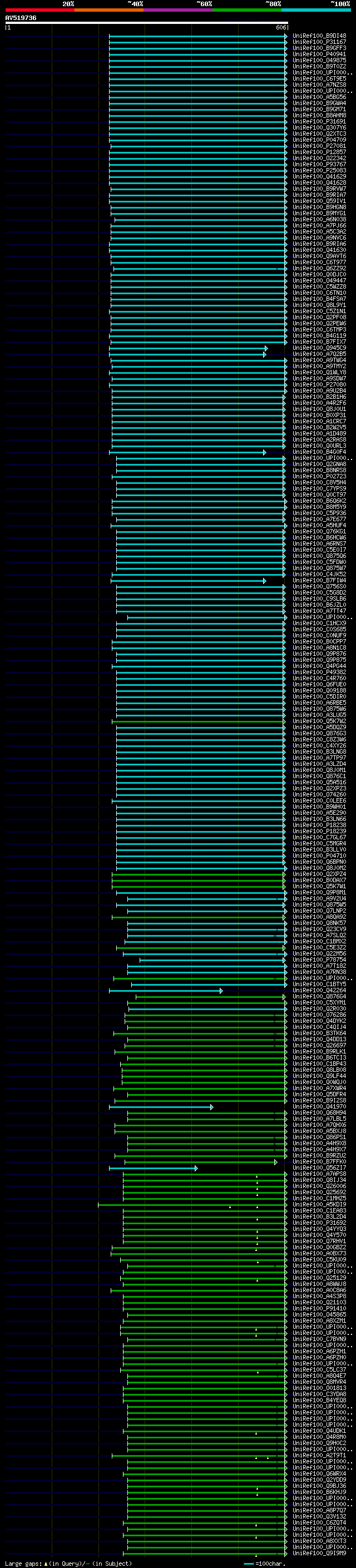Click UniRef100_Q876G4 label
Viewport: 356px width, 1568px height.
click(x=319, y=997)
